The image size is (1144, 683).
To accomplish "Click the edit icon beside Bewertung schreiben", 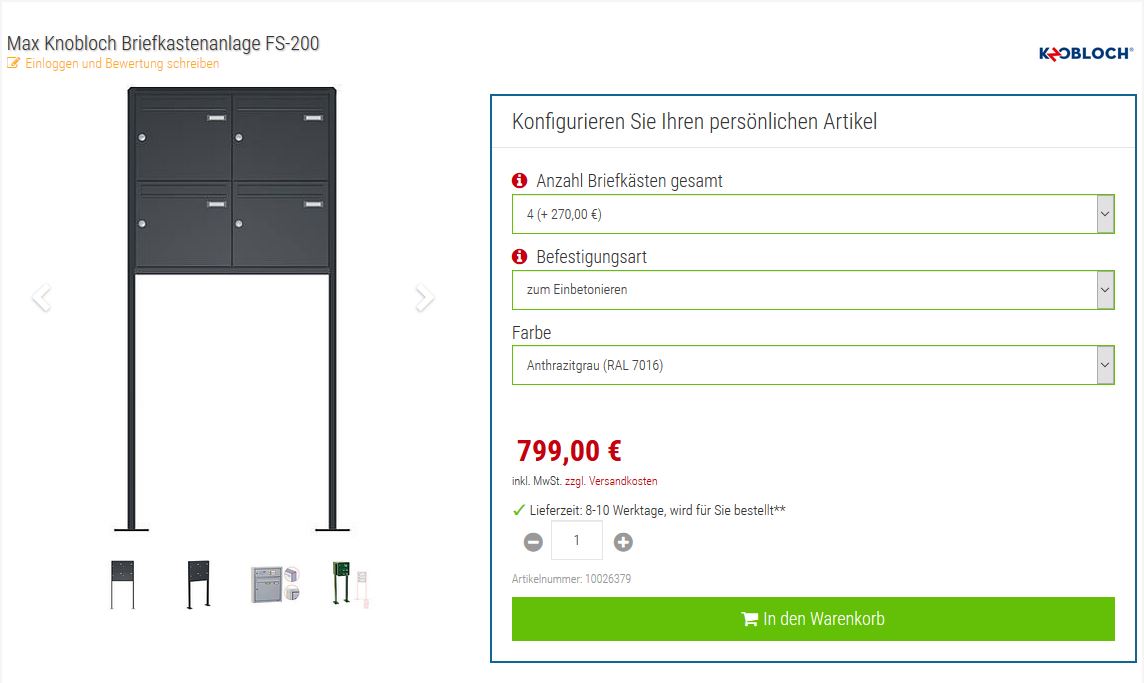I will click(x=13, y=64).
